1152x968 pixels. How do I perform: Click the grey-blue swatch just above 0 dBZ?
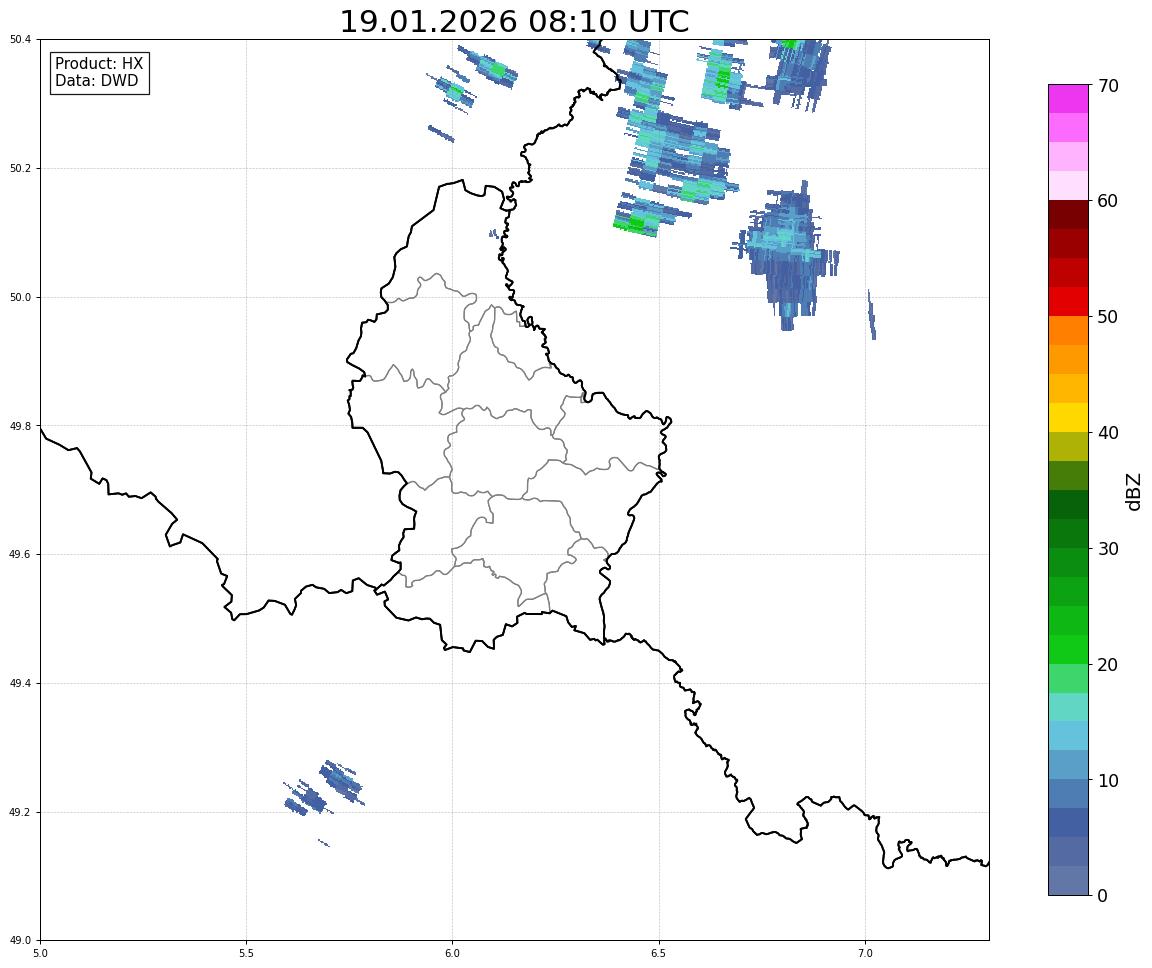[1068, 881]
